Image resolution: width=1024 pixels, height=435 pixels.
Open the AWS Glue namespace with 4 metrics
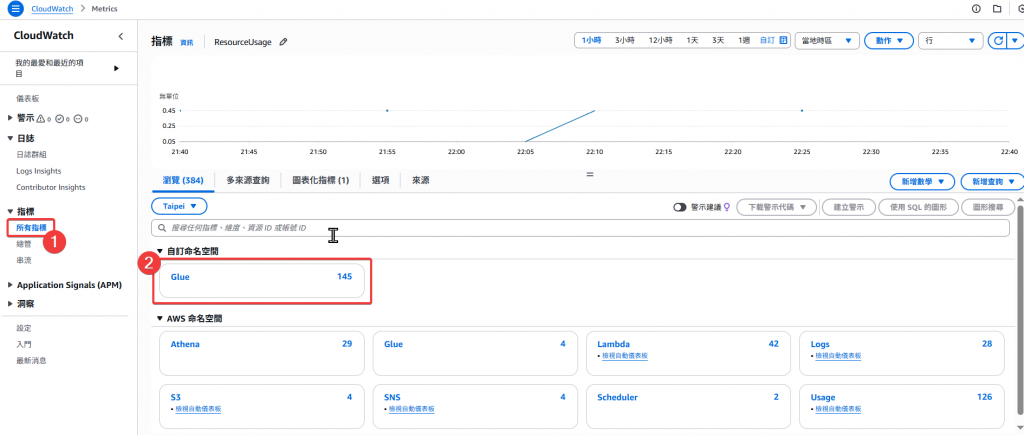475,353
